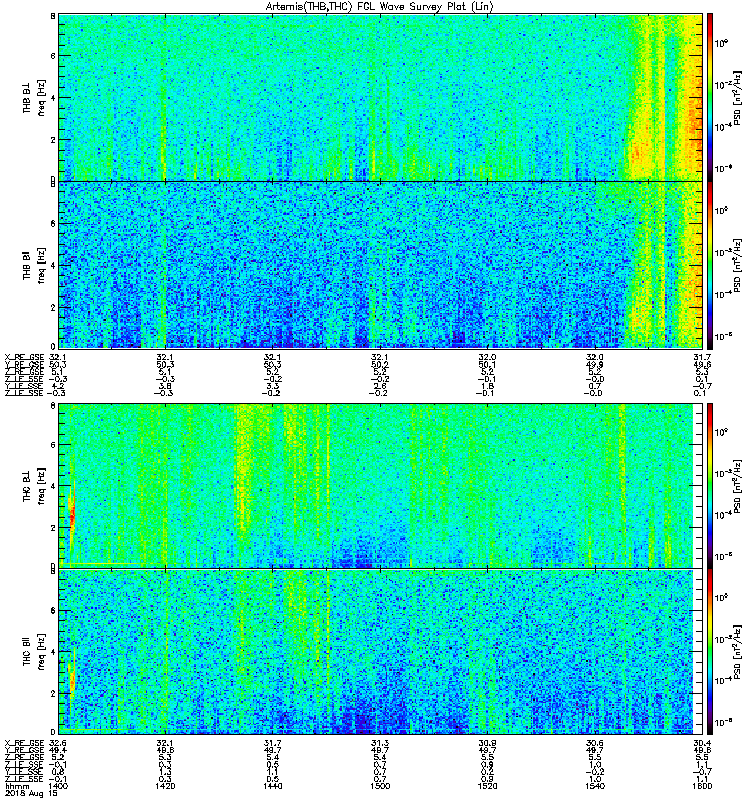Click the 'PSD [nT²/Hz]' label of the THC B∥ panel

737,652
